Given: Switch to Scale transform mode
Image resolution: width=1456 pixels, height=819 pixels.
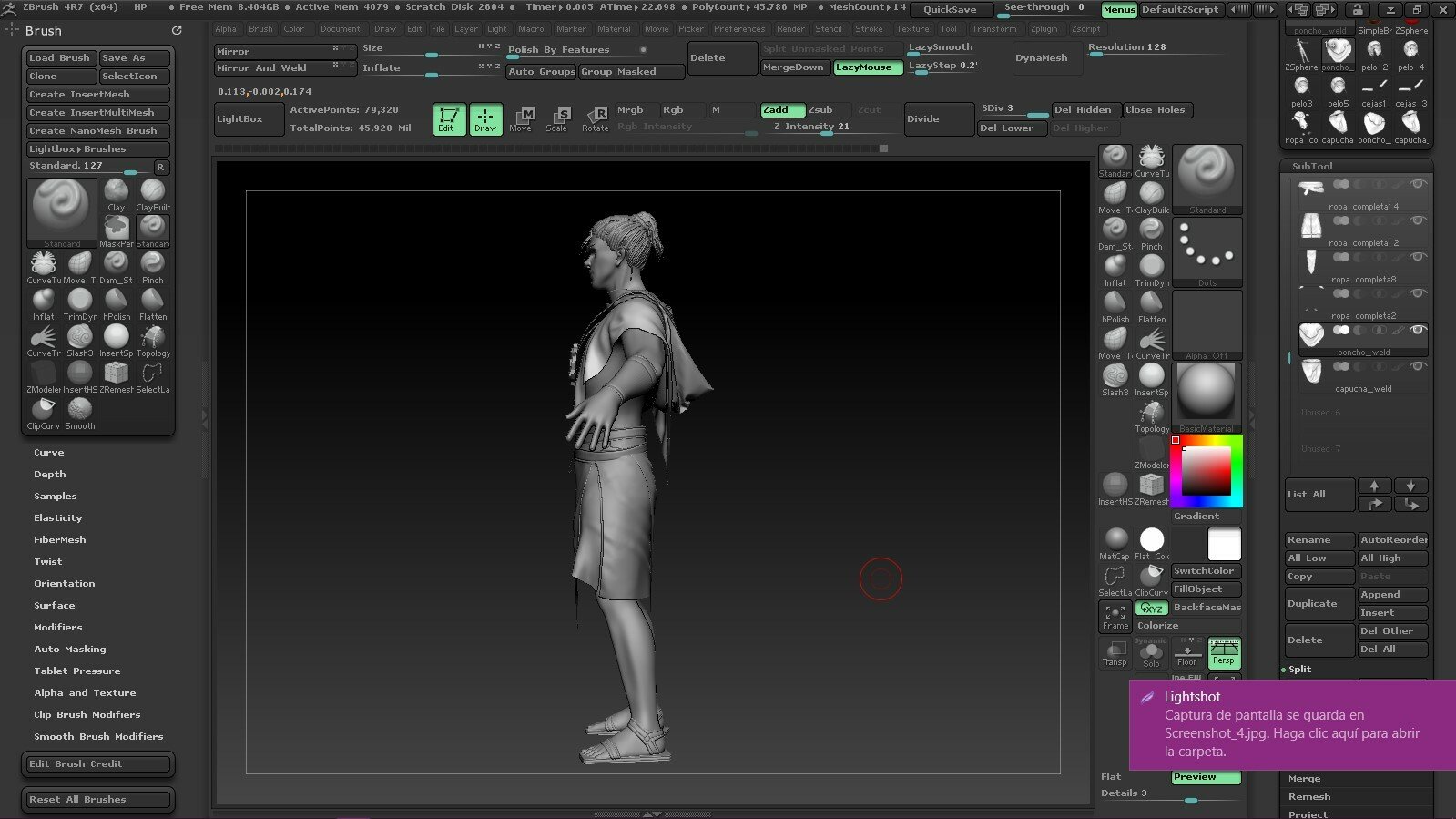Looking at the screenshot, I should tap(559, 119).
